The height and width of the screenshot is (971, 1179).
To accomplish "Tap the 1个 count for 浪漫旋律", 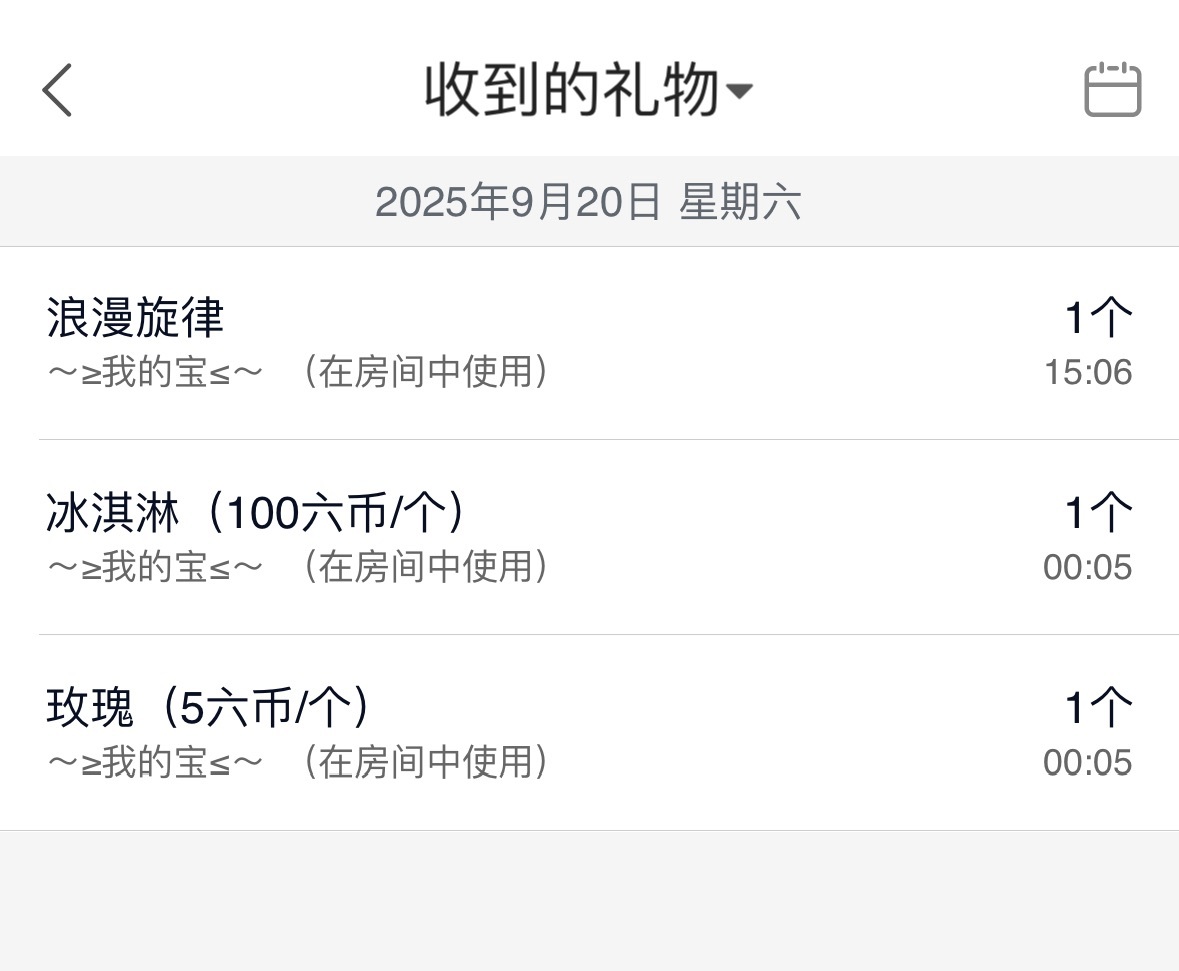I will [x=1098, y=319].
